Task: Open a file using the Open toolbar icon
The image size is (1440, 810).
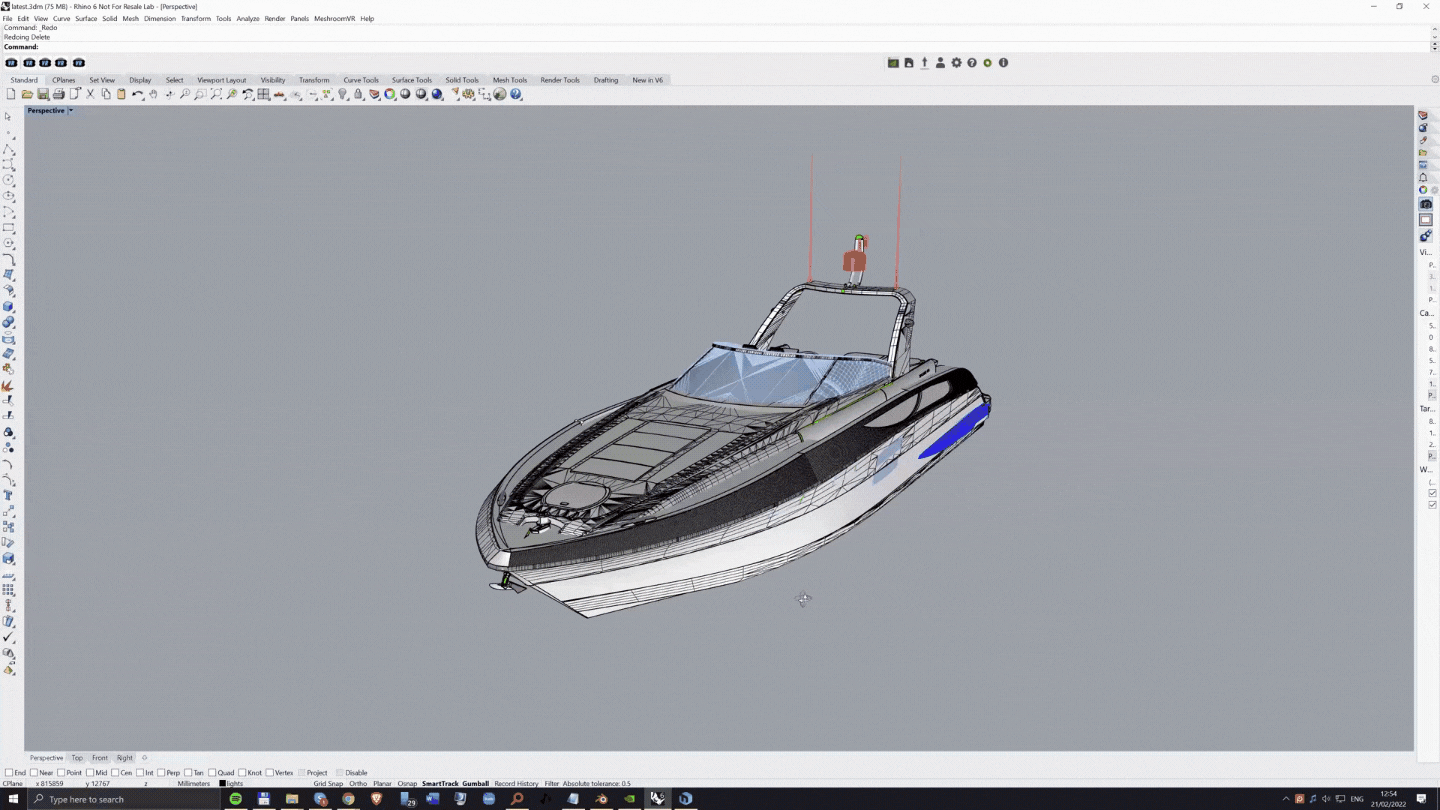Action: [x=27, y=94]
